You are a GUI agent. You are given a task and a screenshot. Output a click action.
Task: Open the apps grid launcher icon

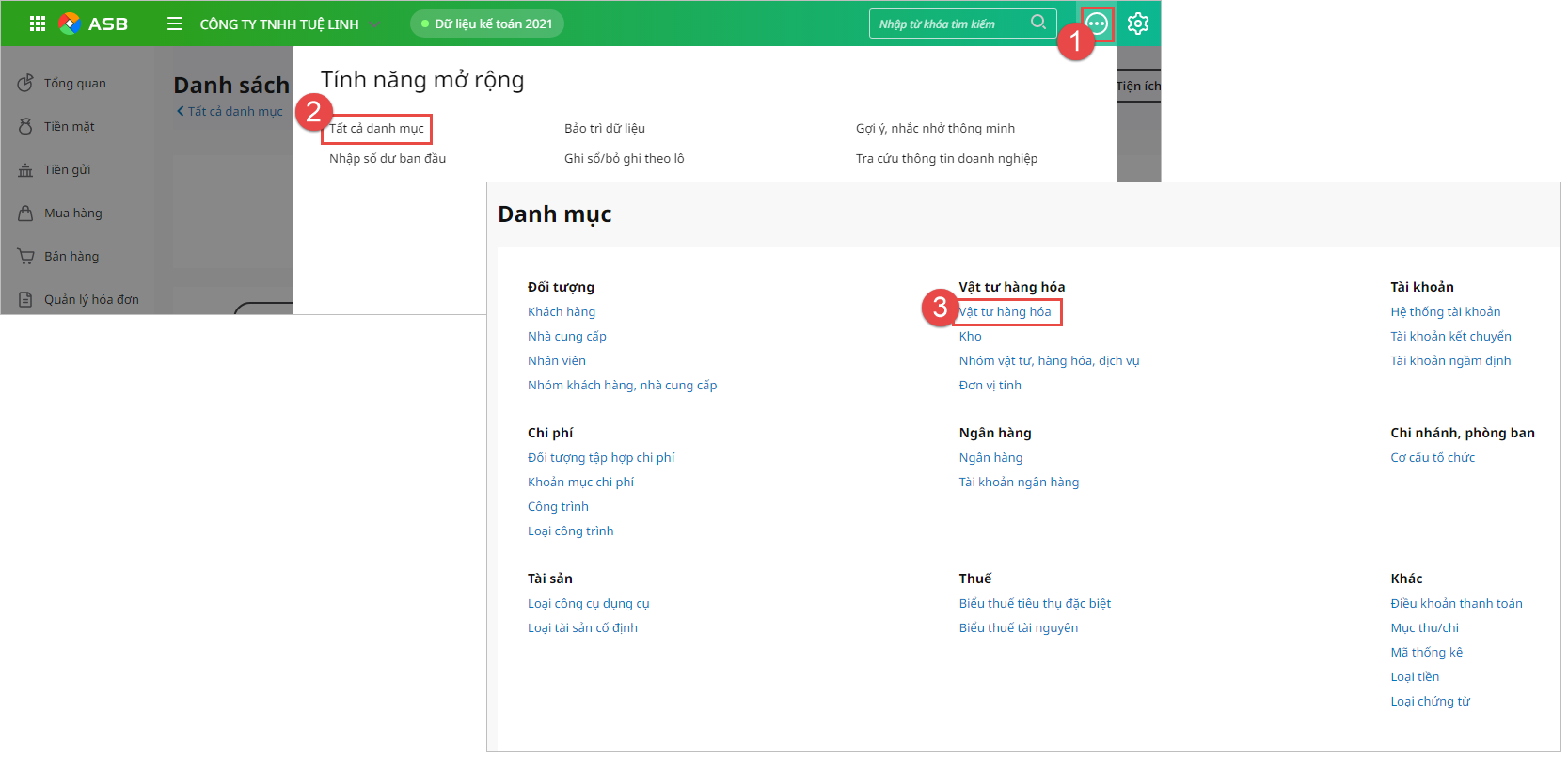pyautogui.click(x=38, y=24)
